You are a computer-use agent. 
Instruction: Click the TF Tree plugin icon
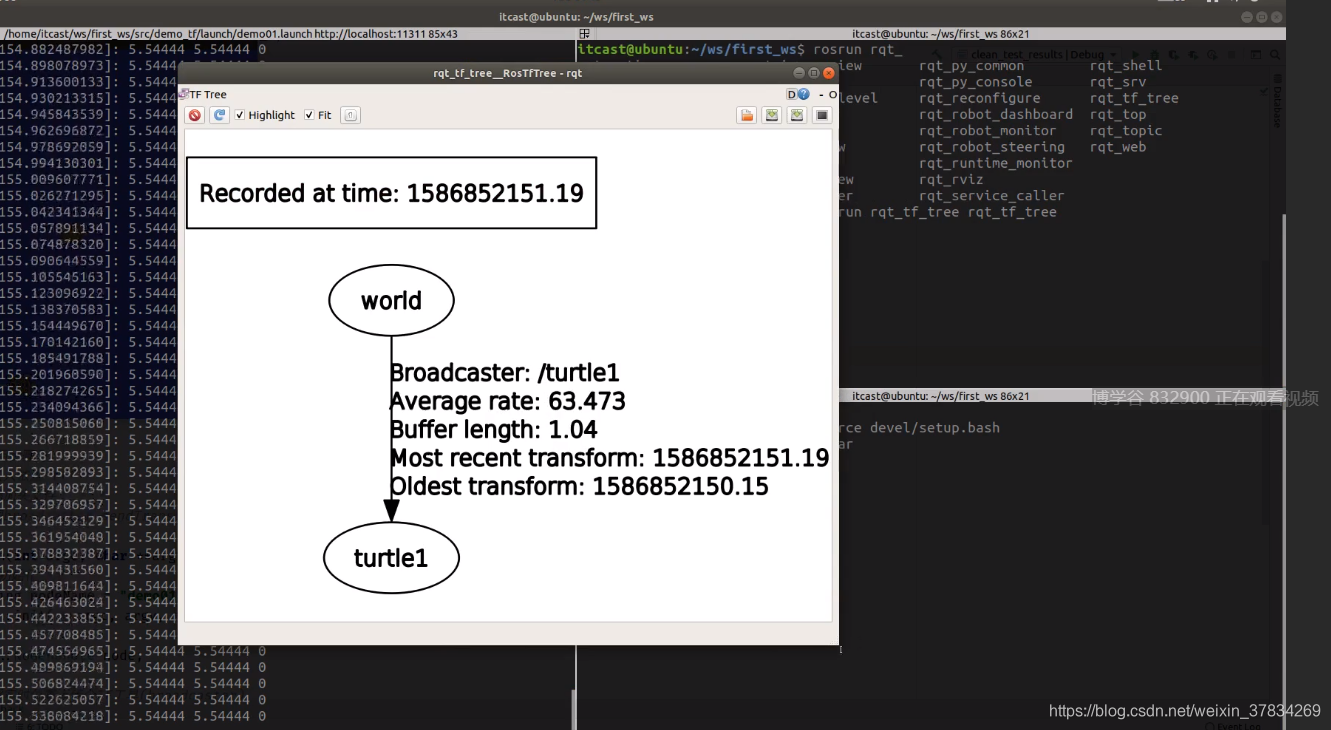pos(184,94)
